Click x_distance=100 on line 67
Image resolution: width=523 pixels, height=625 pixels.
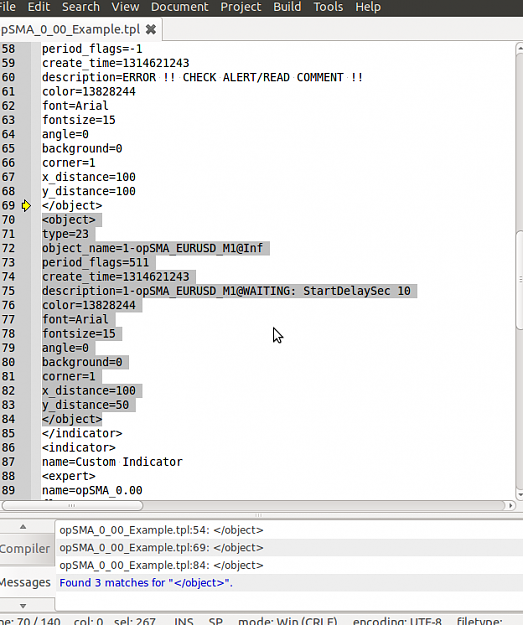point(89,177)
